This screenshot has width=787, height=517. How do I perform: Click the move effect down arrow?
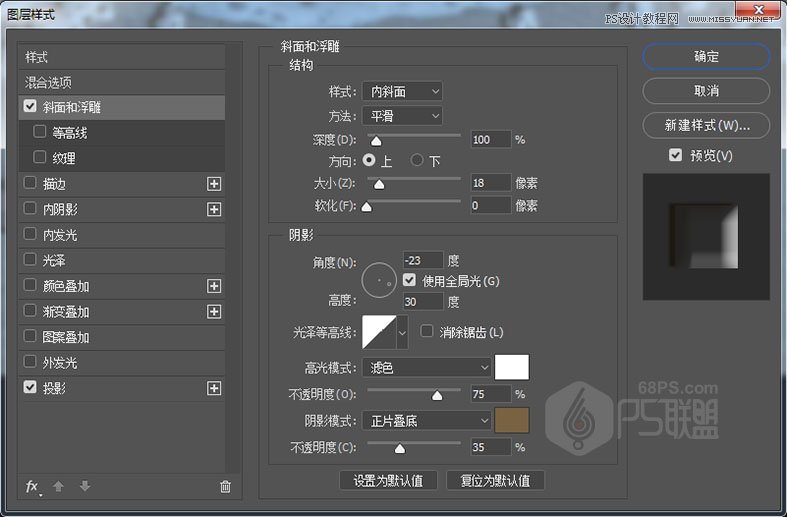pyautogui.click(x=85, y=486)
